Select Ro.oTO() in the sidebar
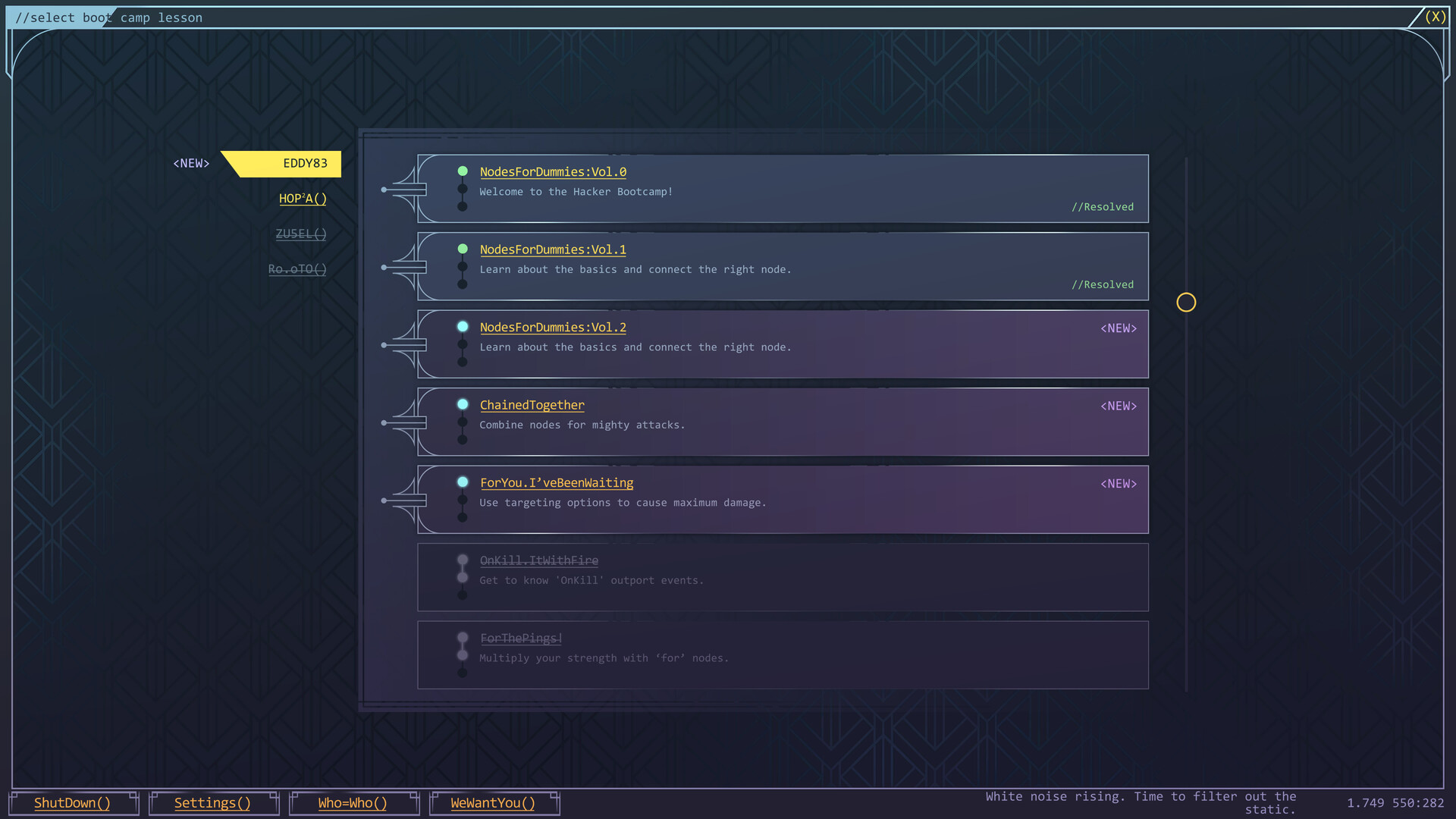The image size is (1456, 819). click(x=297, y=268)
